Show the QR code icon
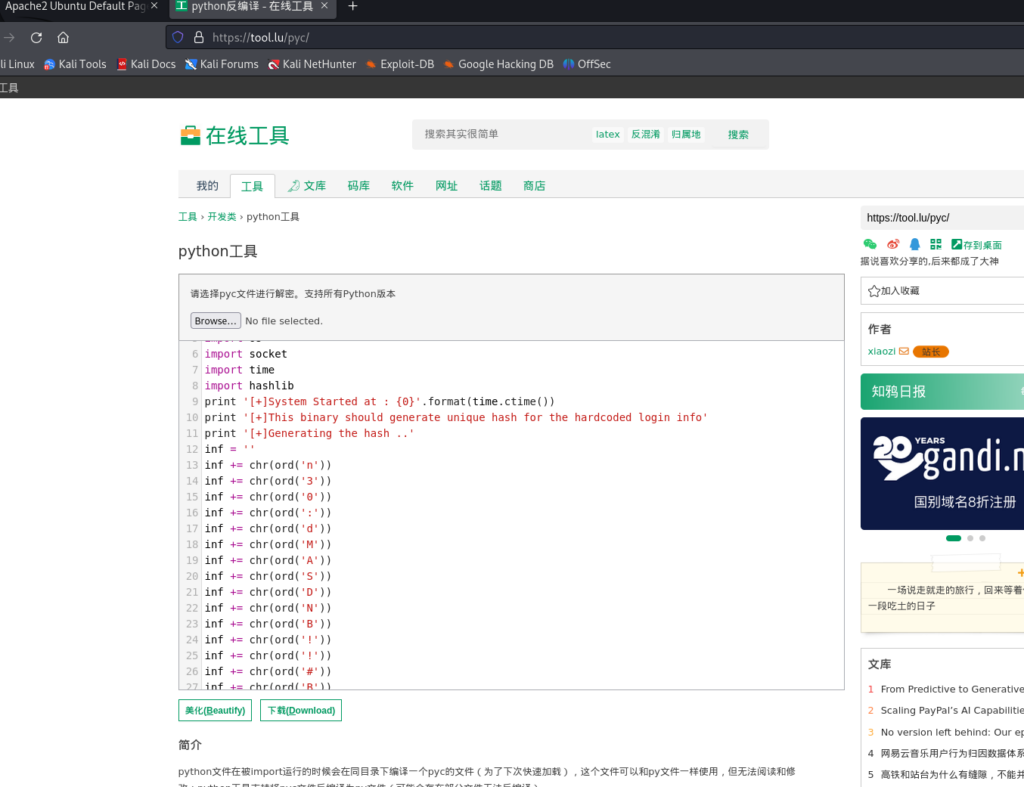This screenshot has height=787, width=1024. tap(936, 244)
